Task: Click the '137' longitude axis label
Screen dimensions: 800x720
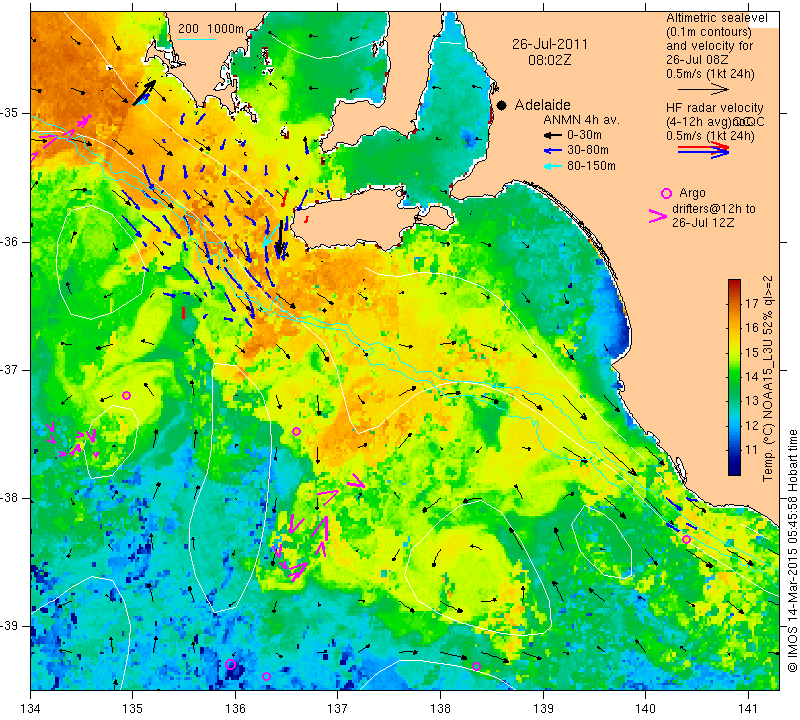Action: (x=337, y=709)
